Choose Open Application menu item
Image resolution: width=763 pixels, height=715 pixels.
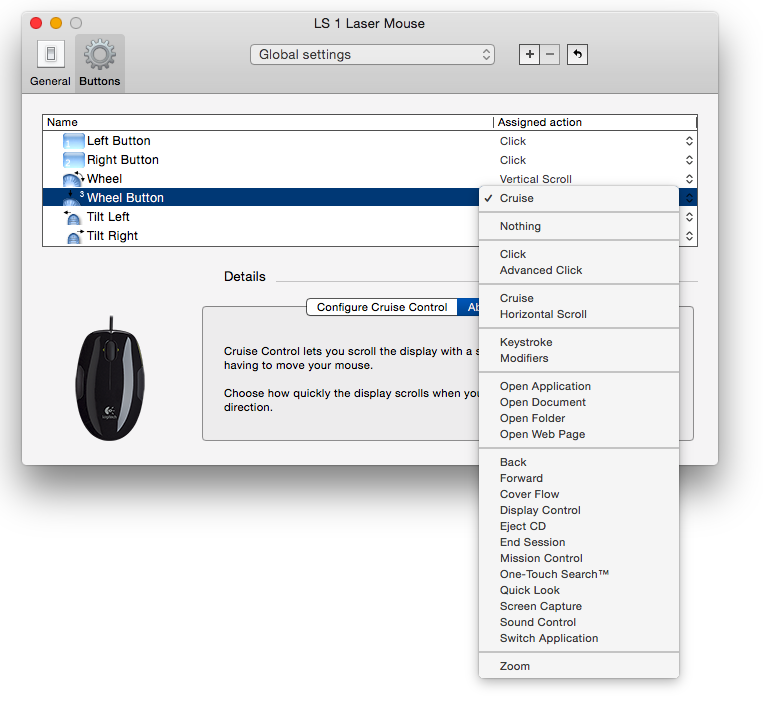[579, 386]
